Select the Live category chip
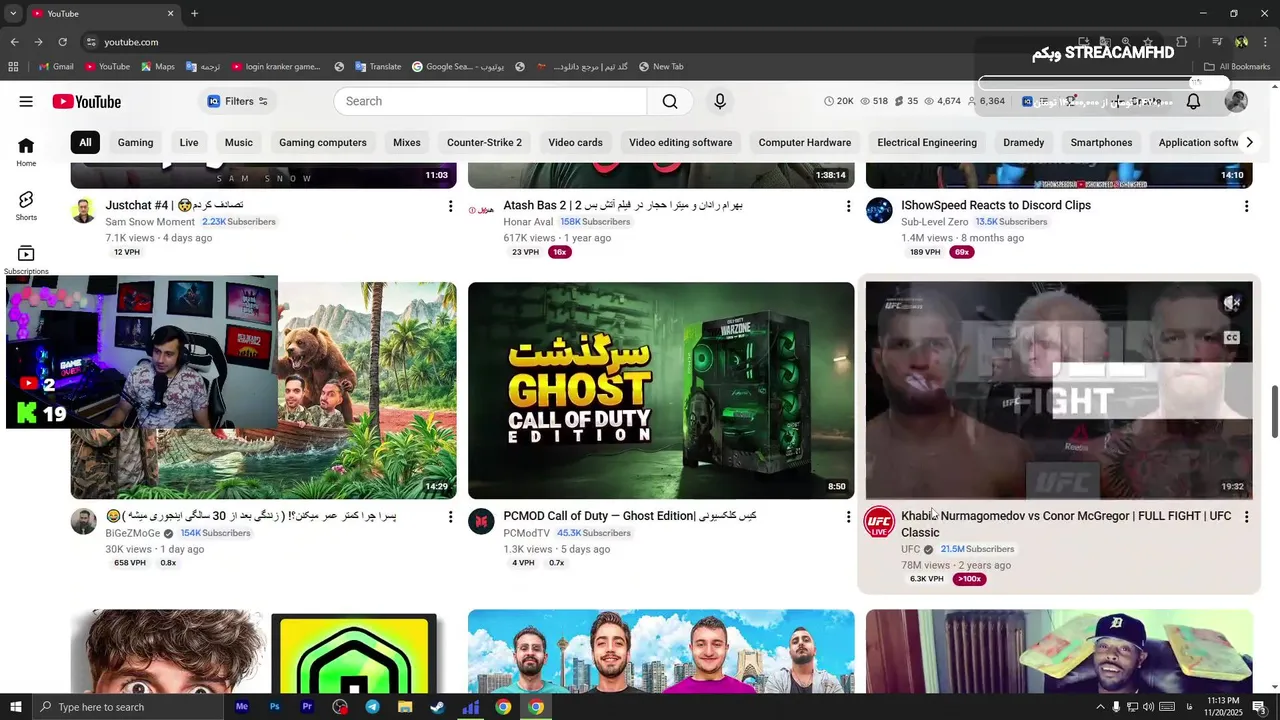 tap(189, 142)
